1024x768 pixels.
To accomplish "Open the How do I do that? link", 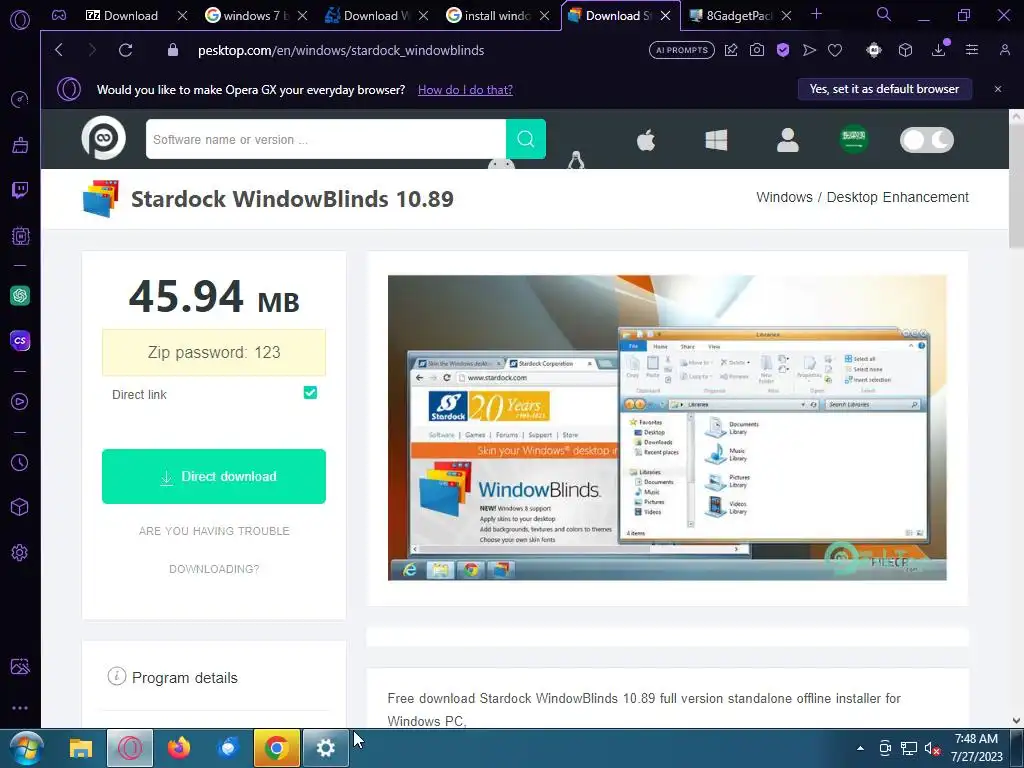I will [465, 89].
